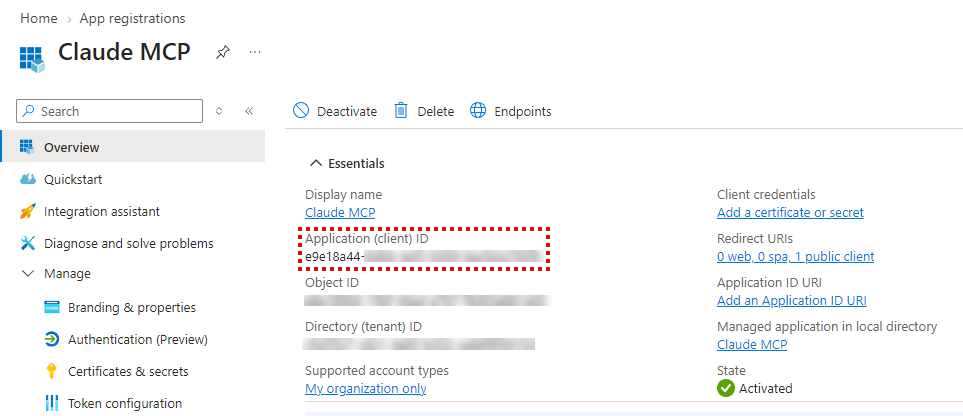The image size is (963, 416).
Task: Click the Claude MCP page title
Action: tap(124, 52)
